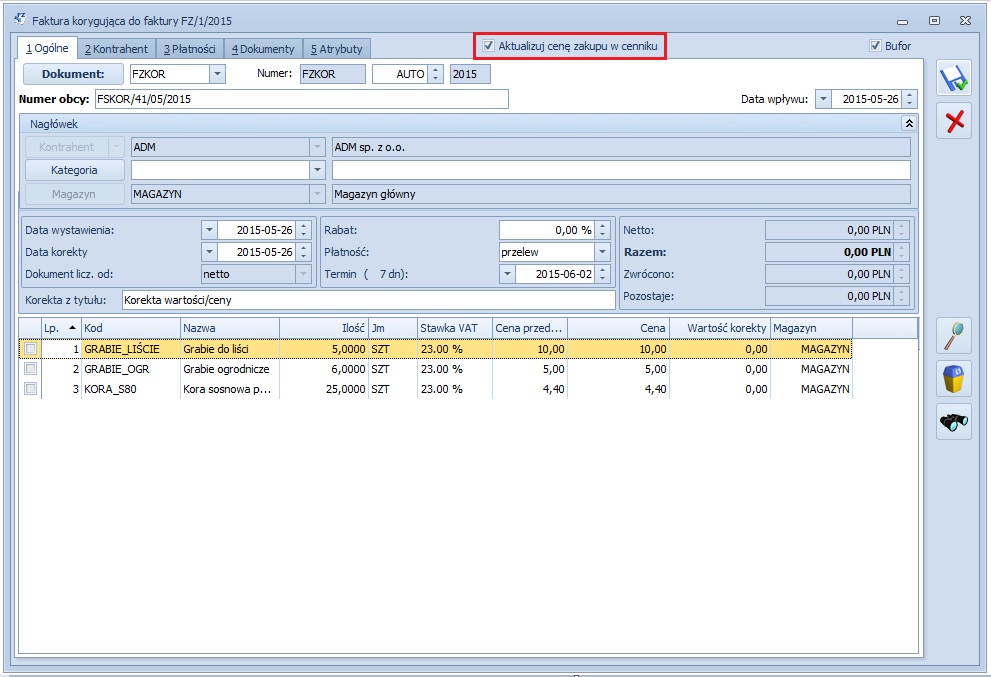Viewport: 991px width, 677px height.
Task: Save the correction invoice with the disk icon
Action: (953, 79)
